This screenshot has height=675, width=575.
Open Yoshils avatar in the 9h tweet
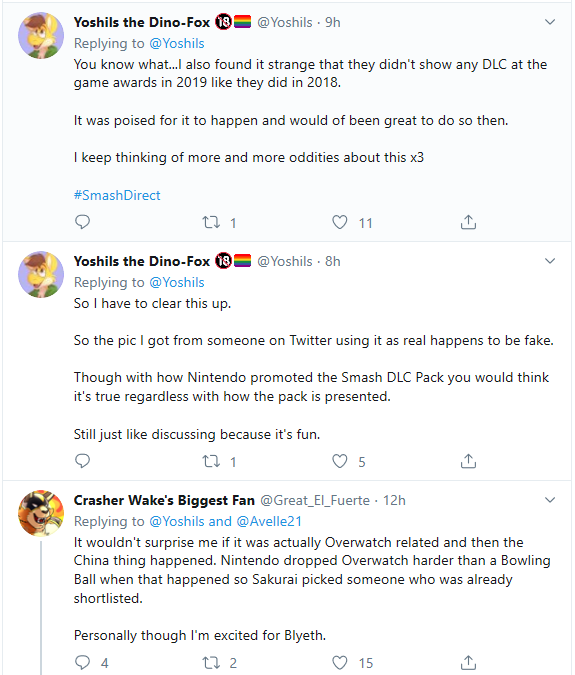point(41,35)
